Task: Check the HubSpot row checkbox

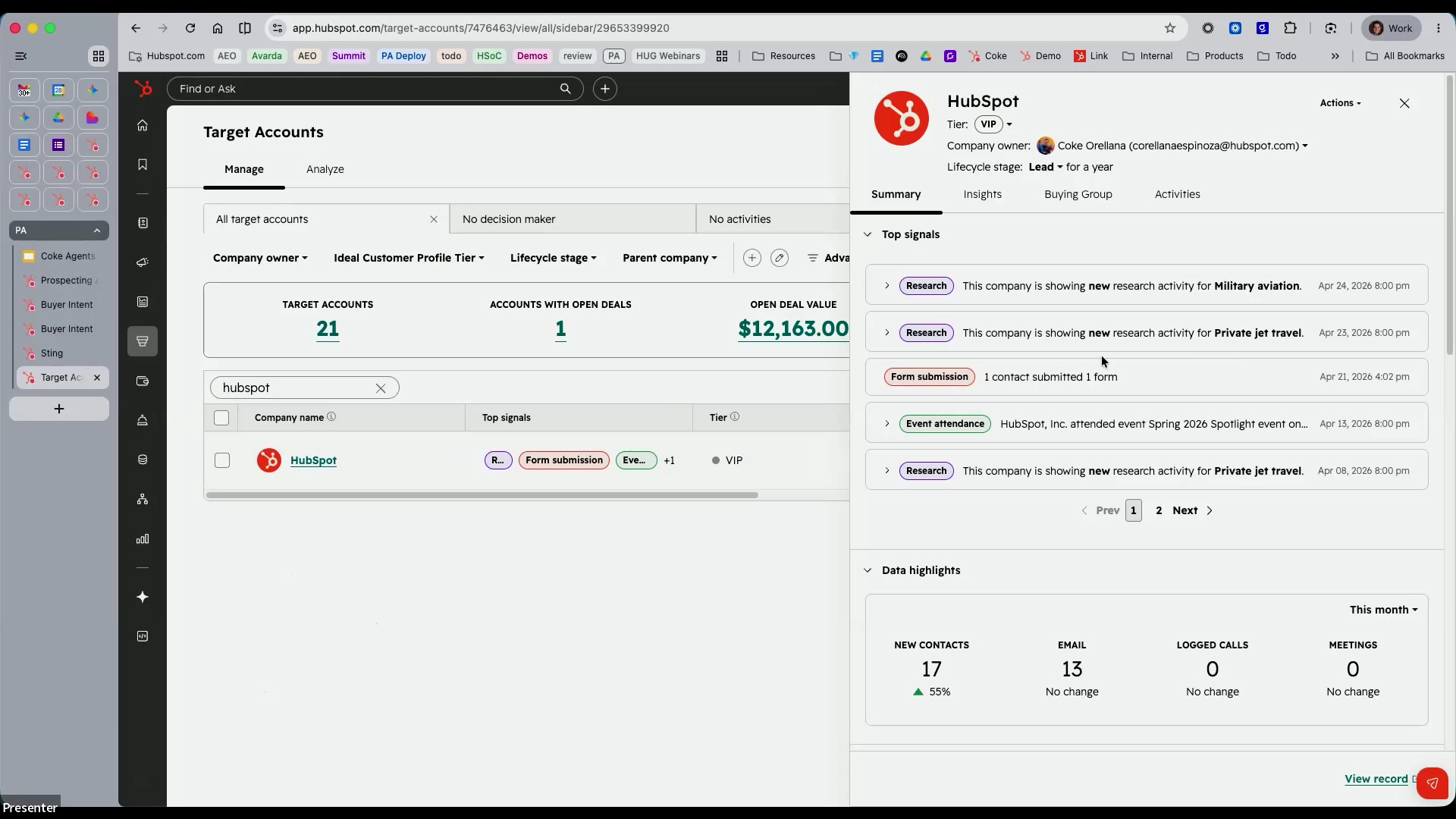Action: [222, 460]
